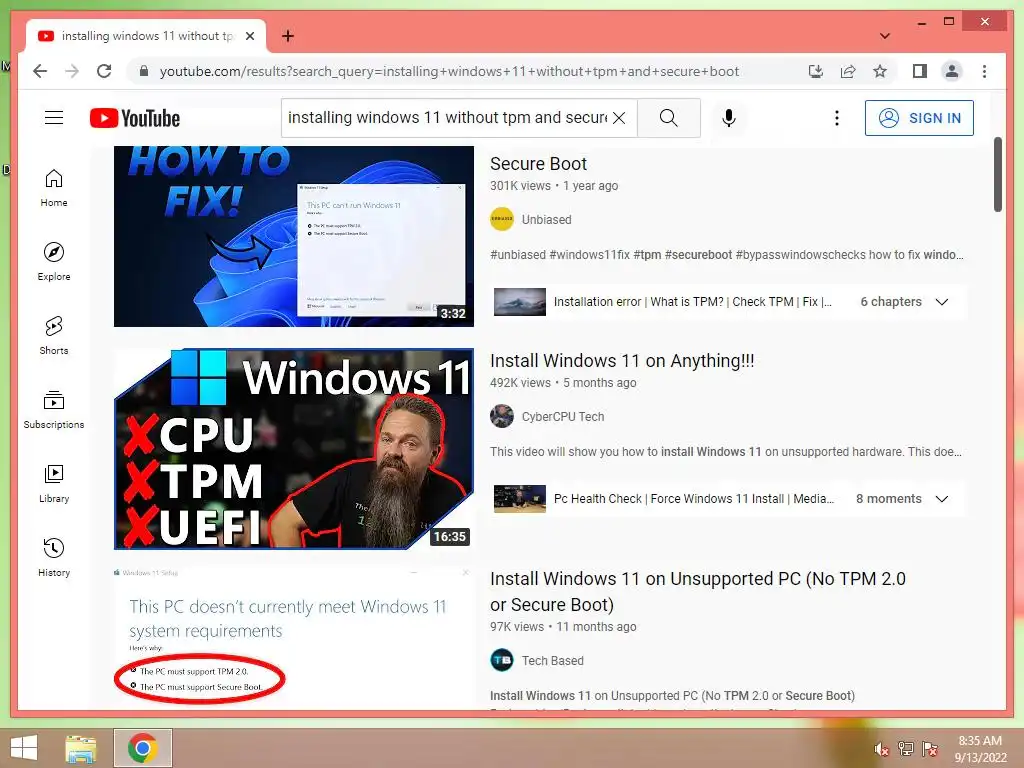Screen dimensions: 1024x768
Task: Click the Unbiased channel avatar
Action: coord(502,219)
